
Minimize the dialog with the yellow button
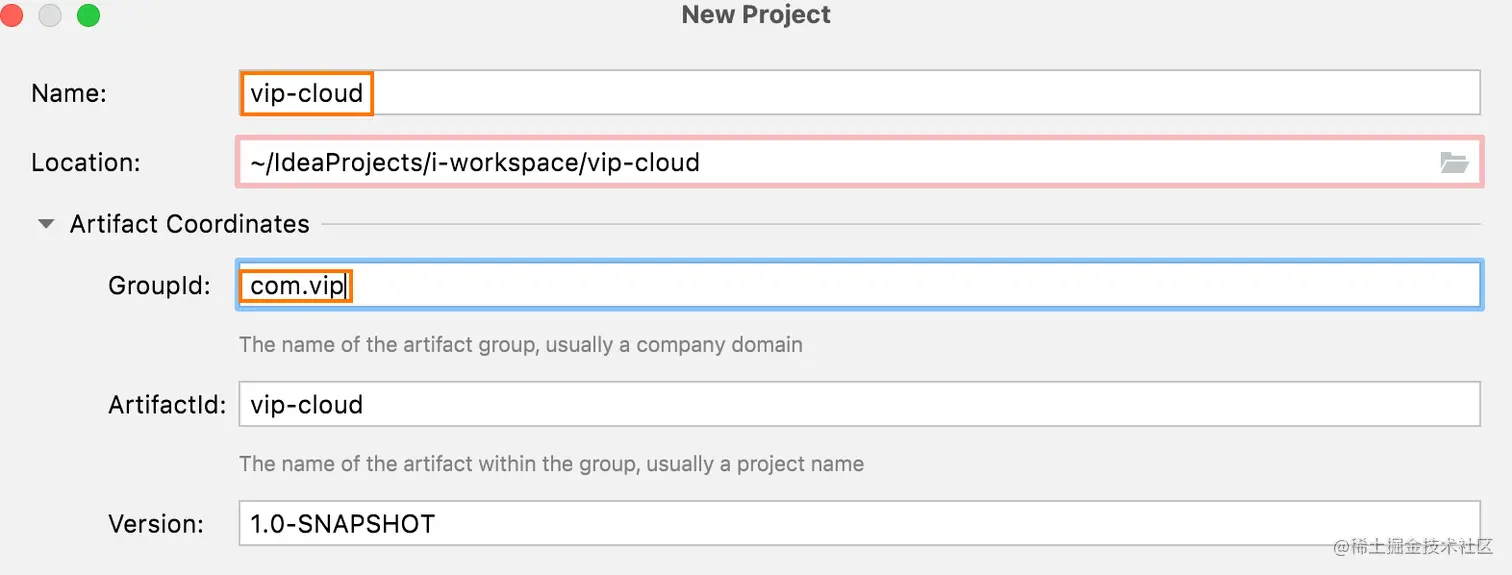[x=50, y=15]
